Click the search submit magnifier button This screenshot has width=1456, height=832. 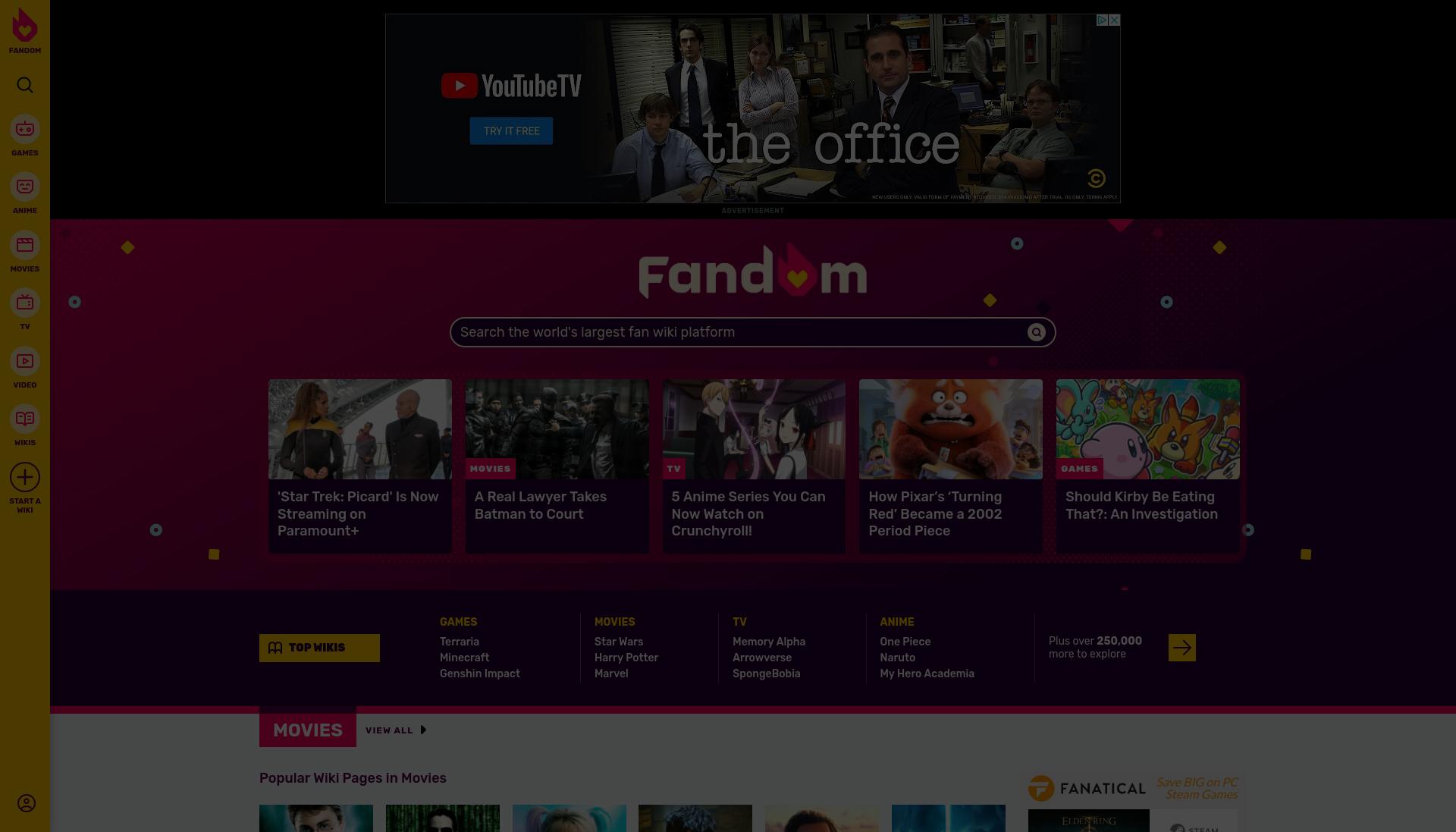click(1036, 332)
